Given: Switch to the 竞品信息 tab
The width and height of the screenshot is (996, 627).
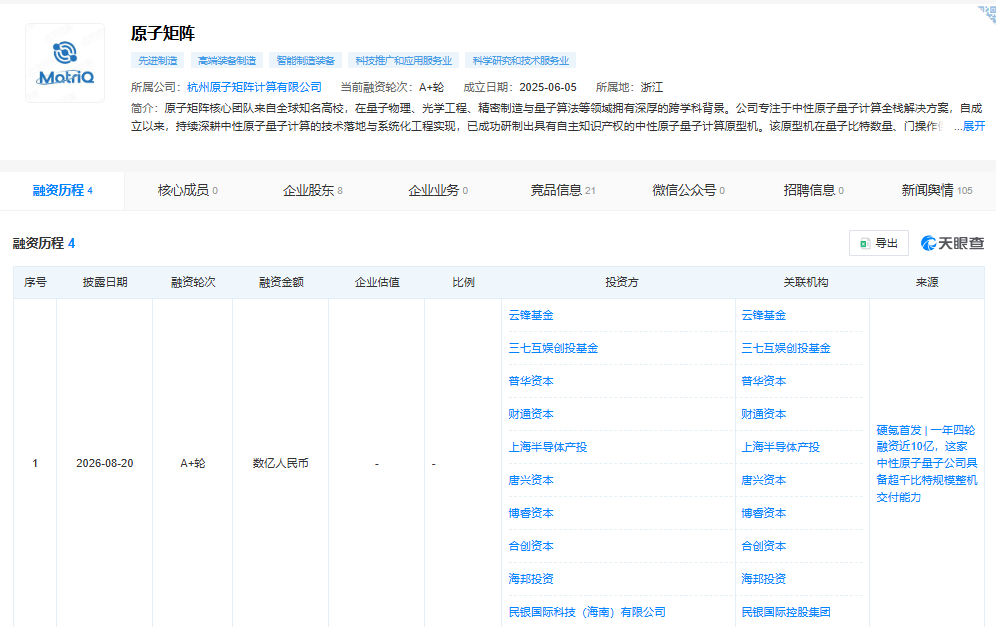Looking at the screenshot, I should point(563,190).
